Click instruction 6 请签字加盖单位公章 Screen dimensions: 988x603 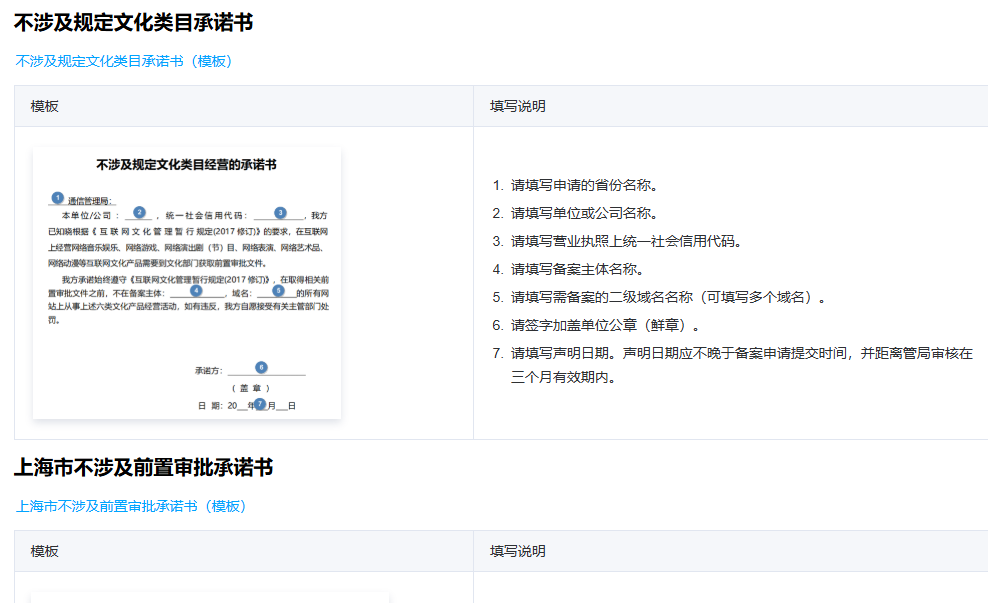click(605, 325)
